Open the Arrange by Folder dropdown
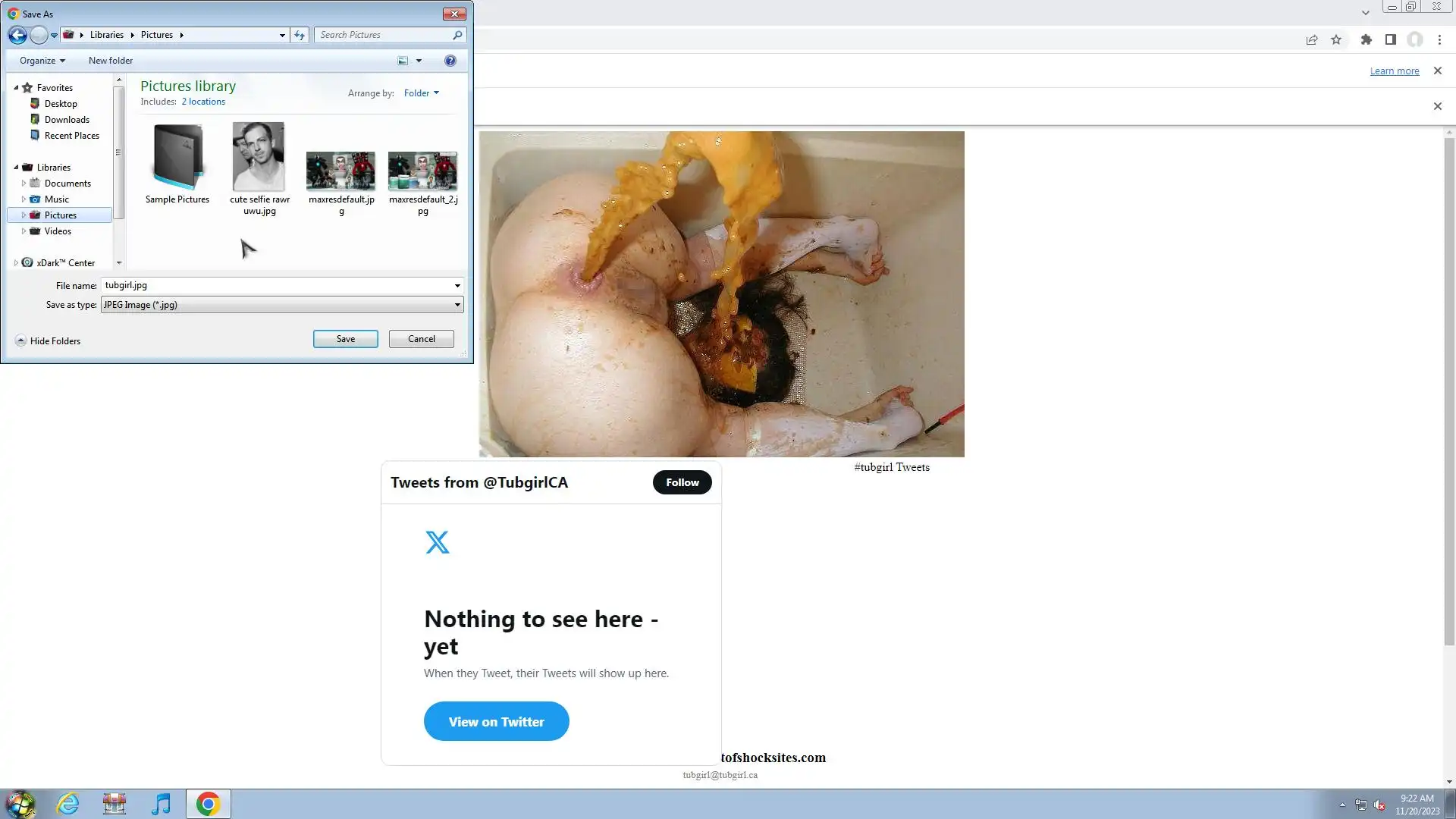Image resolution: width=1456 pixels, height=819 pixels. tap(422, 93)
